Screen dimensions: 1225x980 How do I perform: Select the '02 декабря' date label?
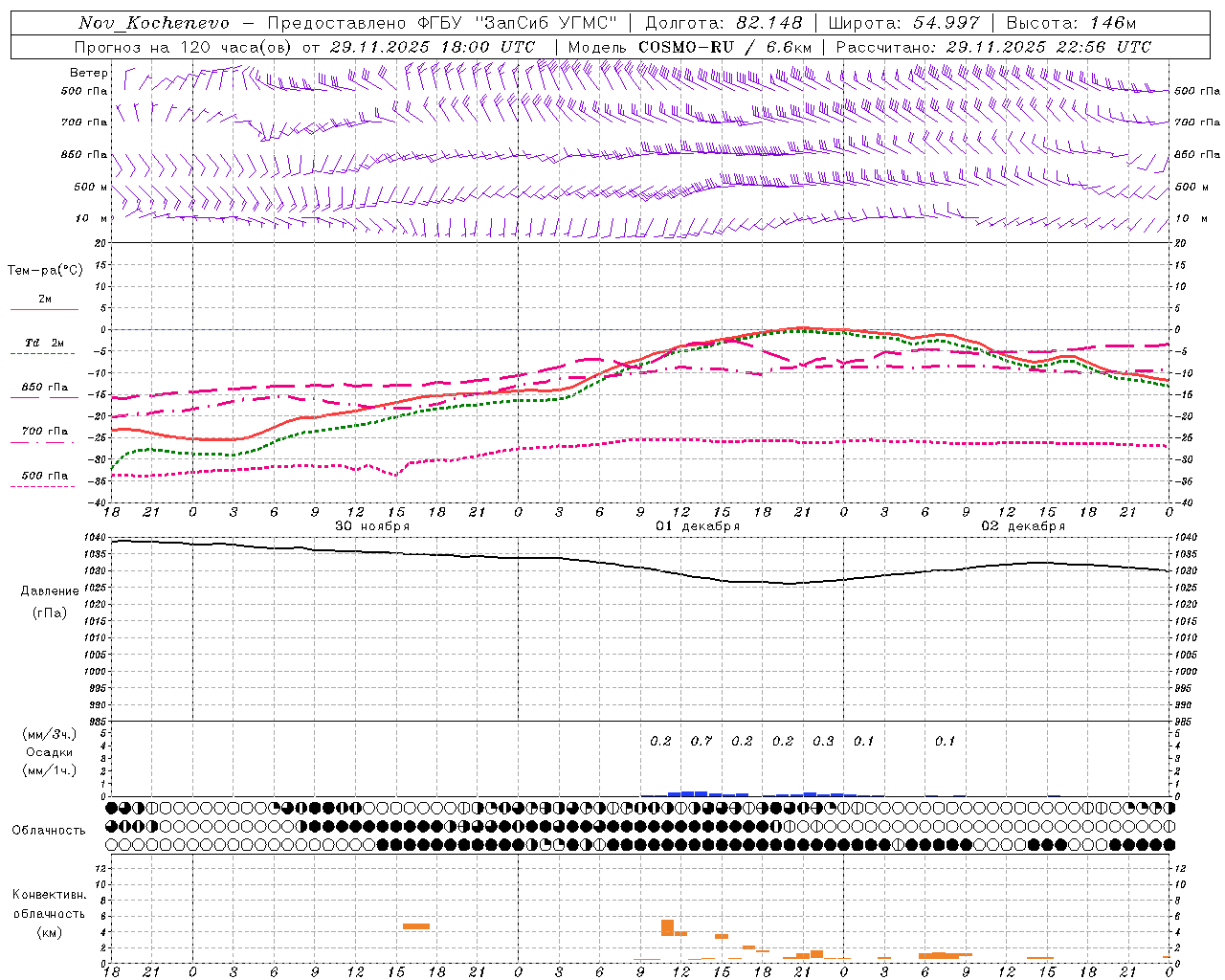[1023, 526]
